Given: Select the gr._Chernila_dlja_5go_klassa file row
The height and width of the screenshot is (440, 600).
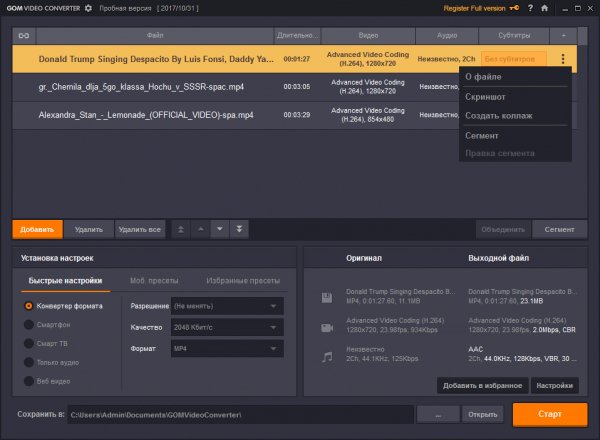Looking at the screenshot, I should (295, 87).
